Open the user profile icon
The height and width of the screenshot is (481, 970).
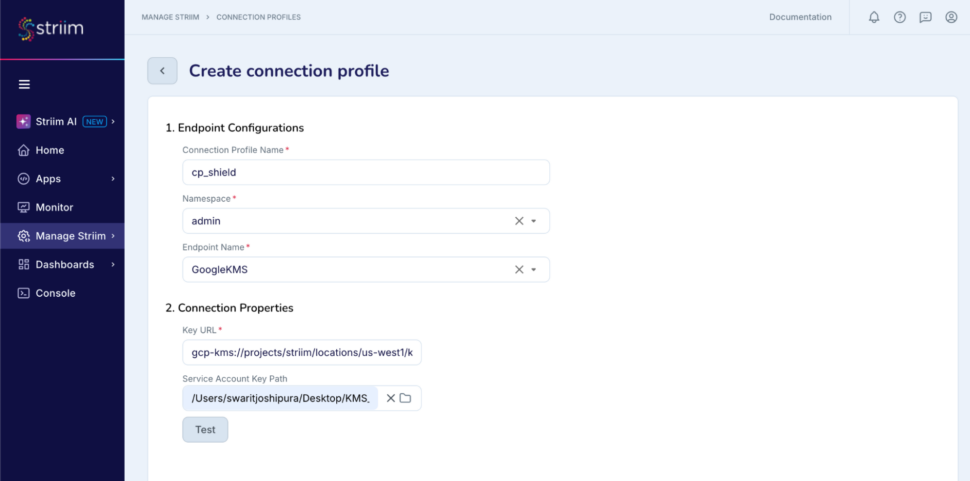951,17
